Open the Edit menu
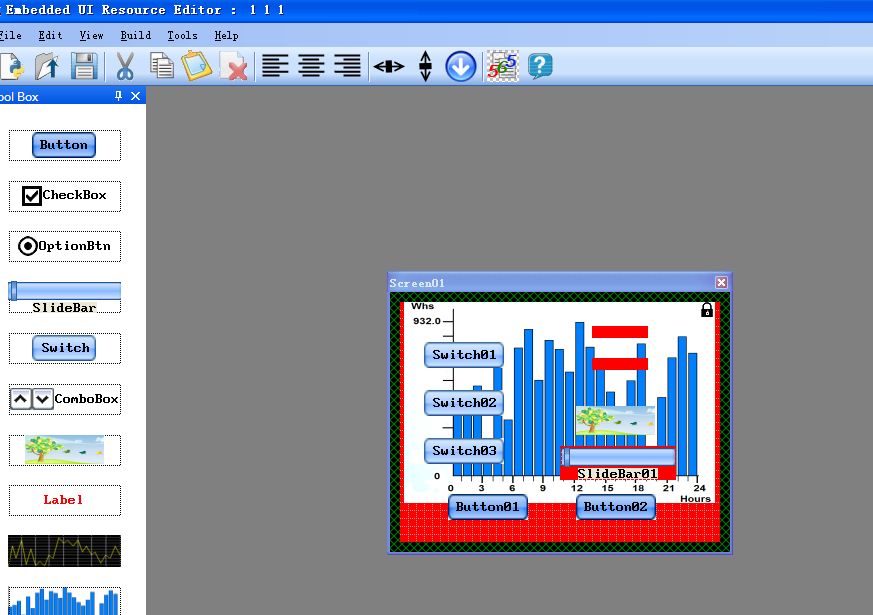Screen dimensions: 873x615 click(x=50, y=35)
